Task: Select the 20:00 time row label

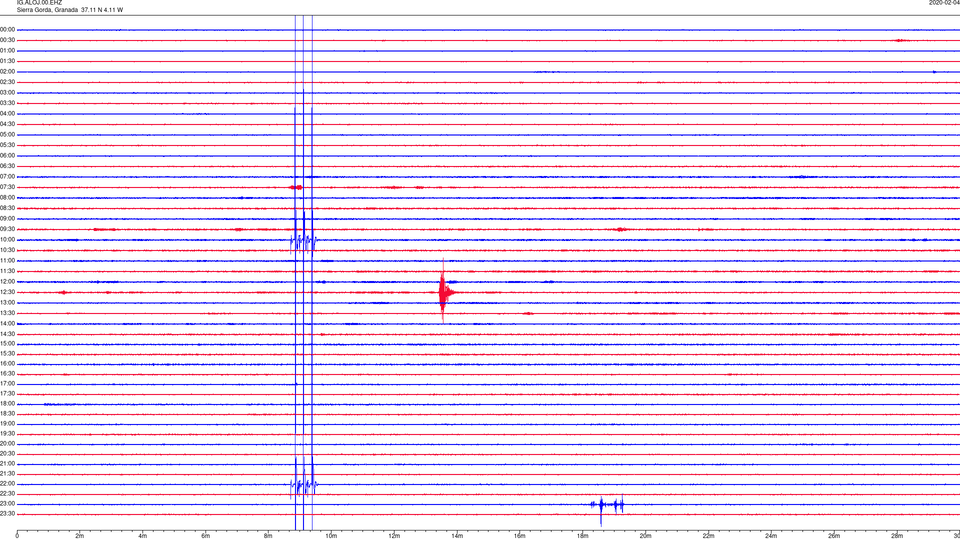Action: pyautogui.click(x=7, y=444)
